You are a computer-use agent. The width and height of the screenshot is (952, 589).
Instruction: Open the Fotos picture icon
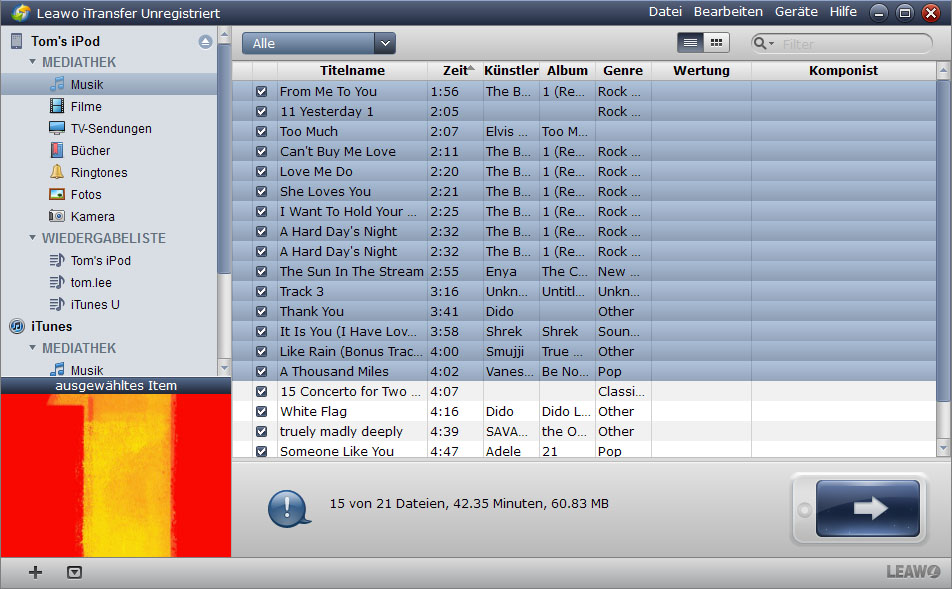tap(57, 194)
